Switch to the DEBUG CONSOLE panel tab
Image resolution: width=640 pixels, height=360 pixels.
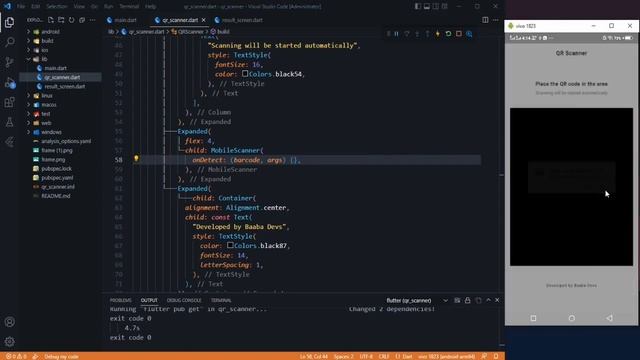click(184, 300)
